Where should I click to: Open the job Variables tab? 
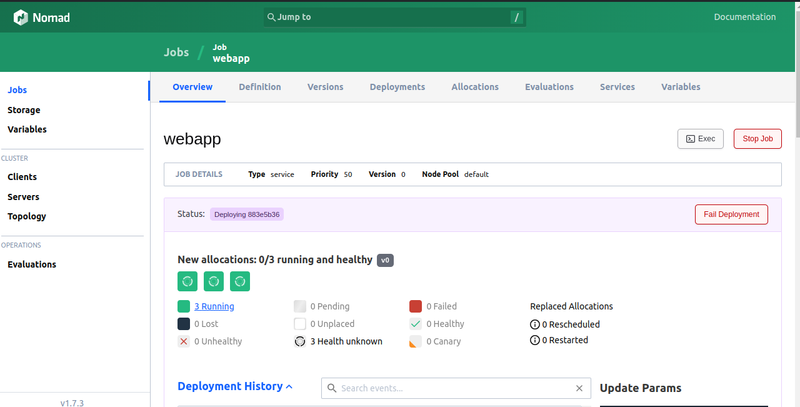click(x=681, y=87)
